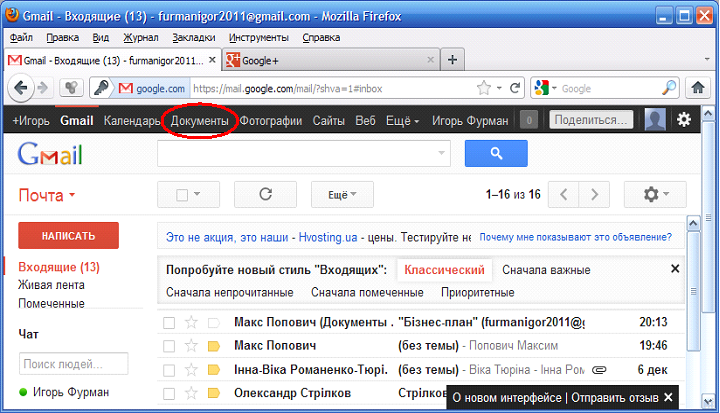Screen dimensions: 720x413
Task: Open the list all tabs arrow
Action: click(707, 59)
